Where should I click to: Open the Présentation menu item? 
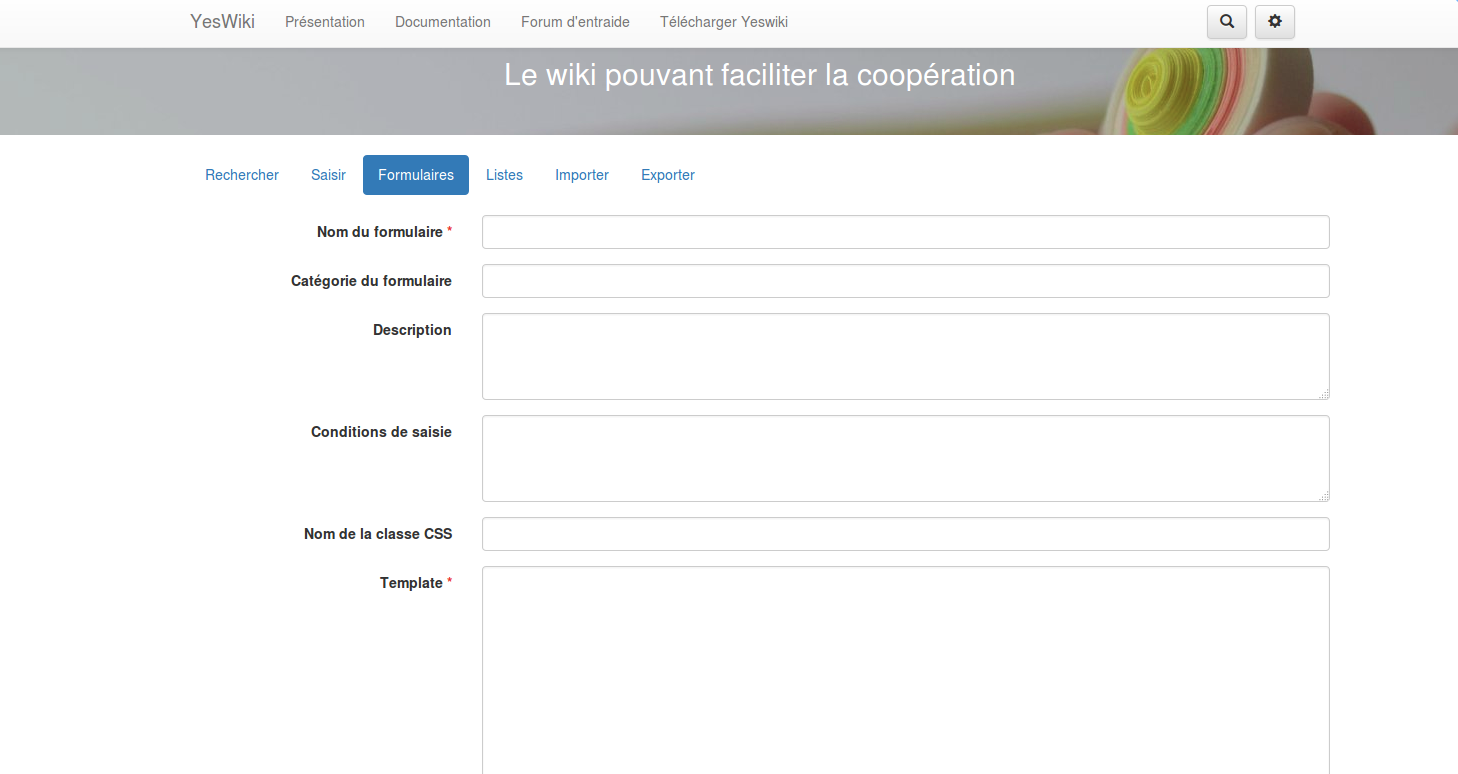pyautogui.click(x=325, y=22)
